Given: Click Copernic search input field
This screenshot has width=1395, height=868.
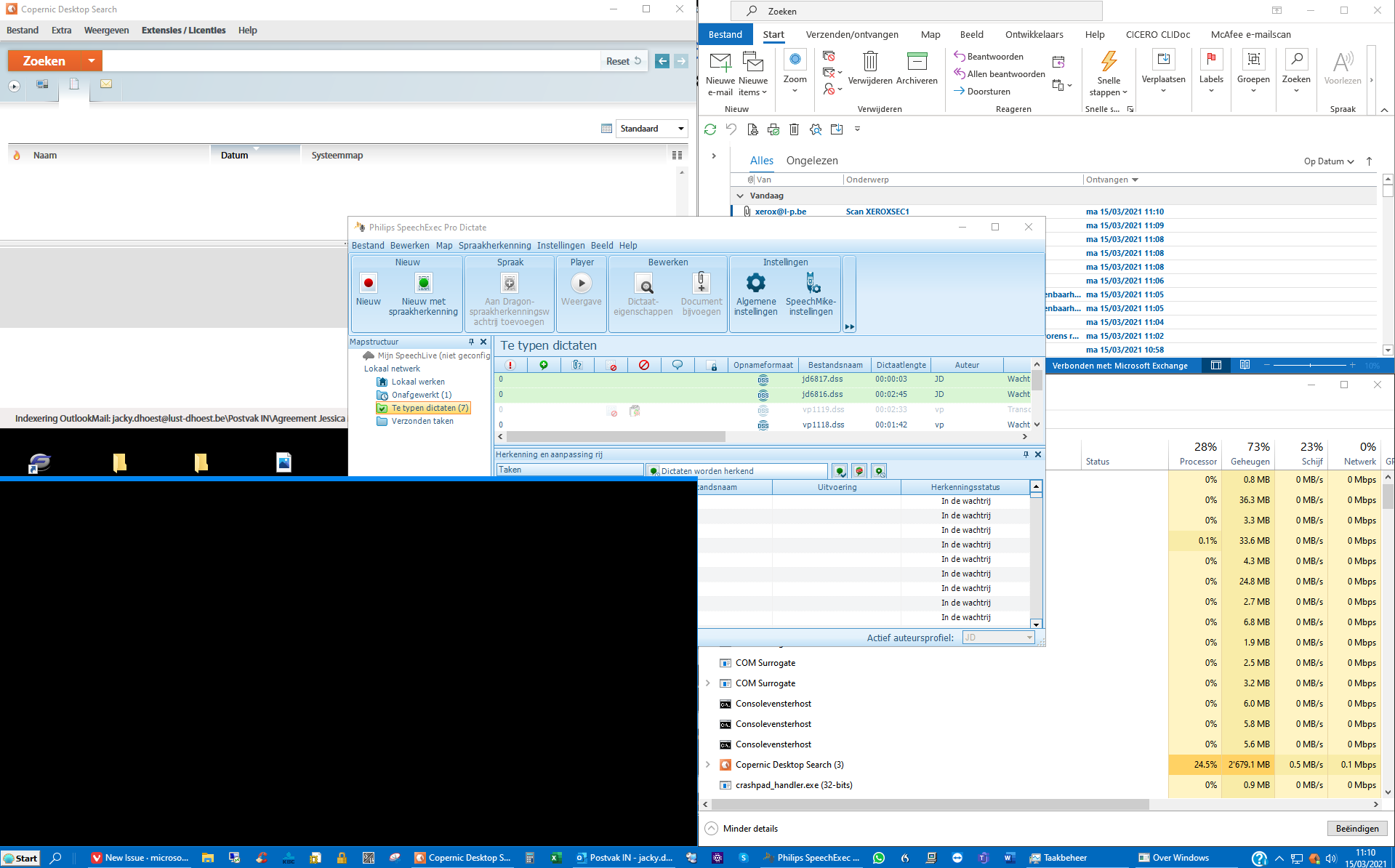Looking at the screenshot, I should (351, 61).
